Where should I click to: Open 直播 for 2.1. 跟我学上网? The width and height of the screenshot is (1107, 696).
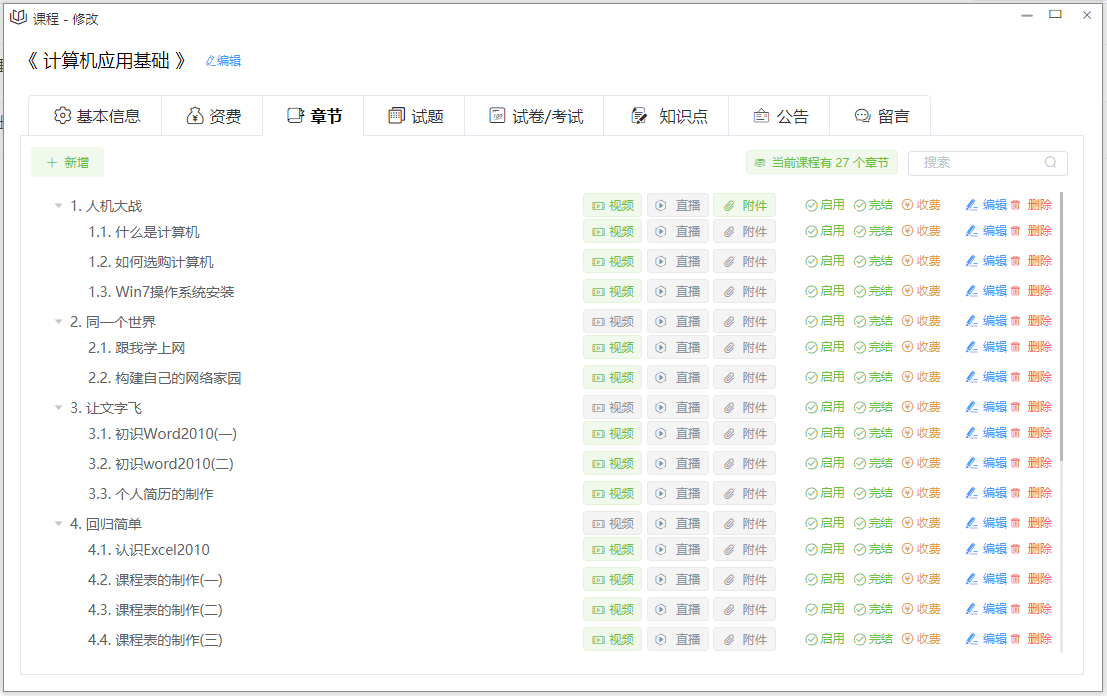point(678,347)
